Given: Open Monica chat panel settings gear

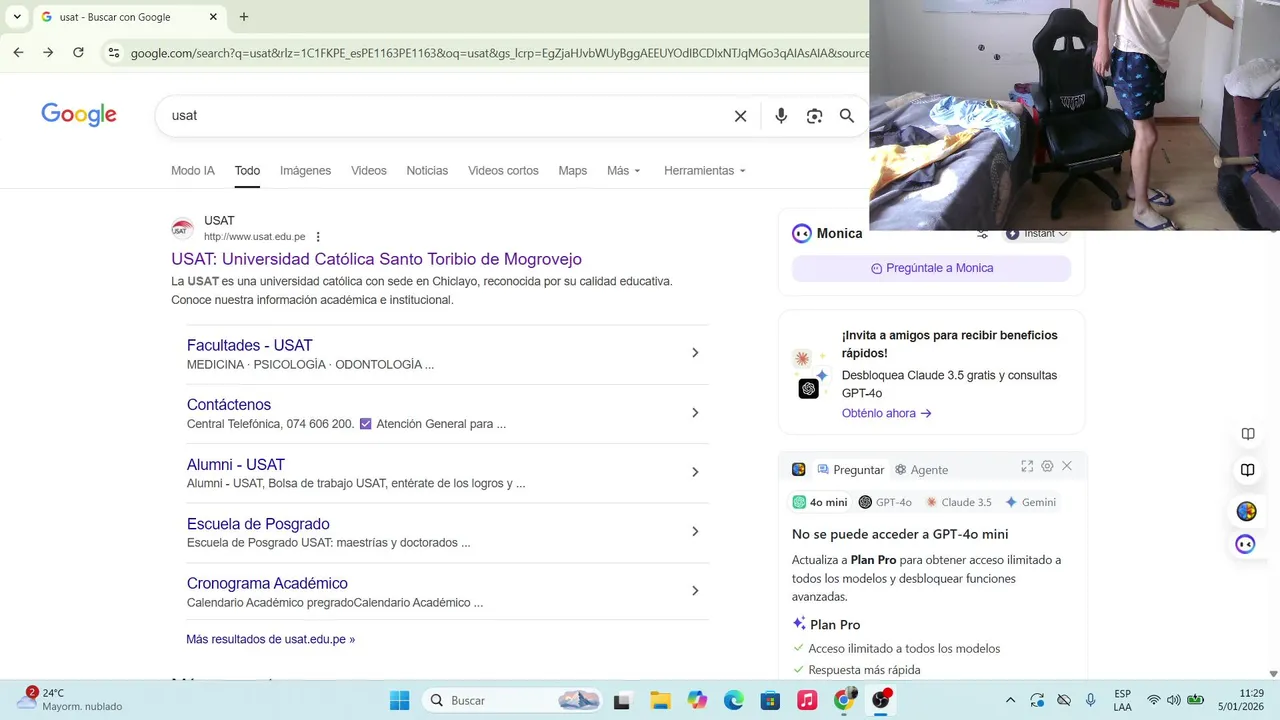Looking at the screenshot, I should pyautogui.click(x=1047, y=466).
